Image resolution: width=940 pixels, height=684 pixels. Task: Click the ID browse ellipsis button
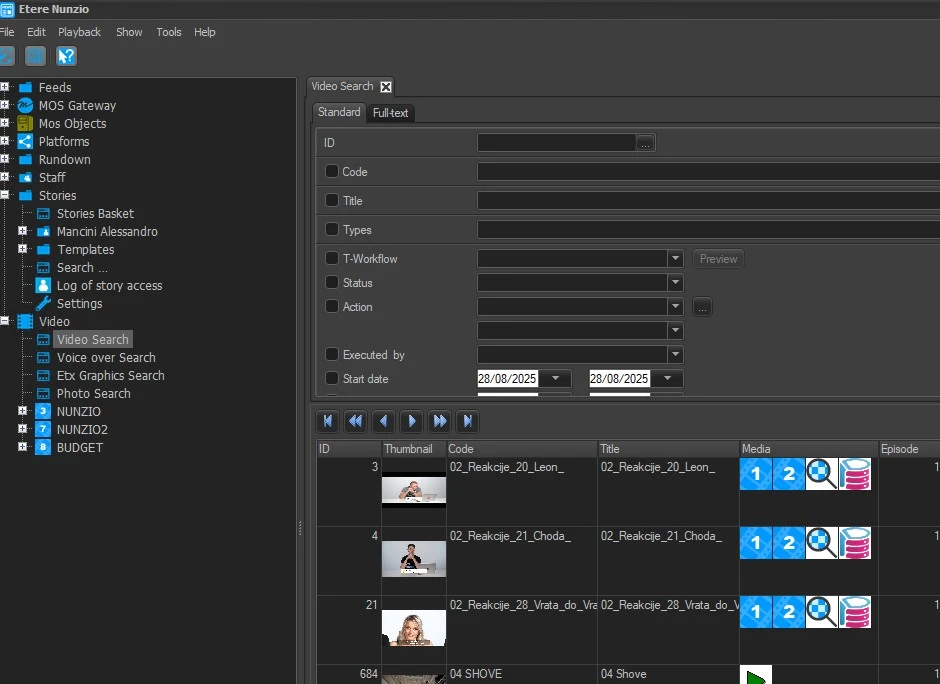(x=646, y=143)
